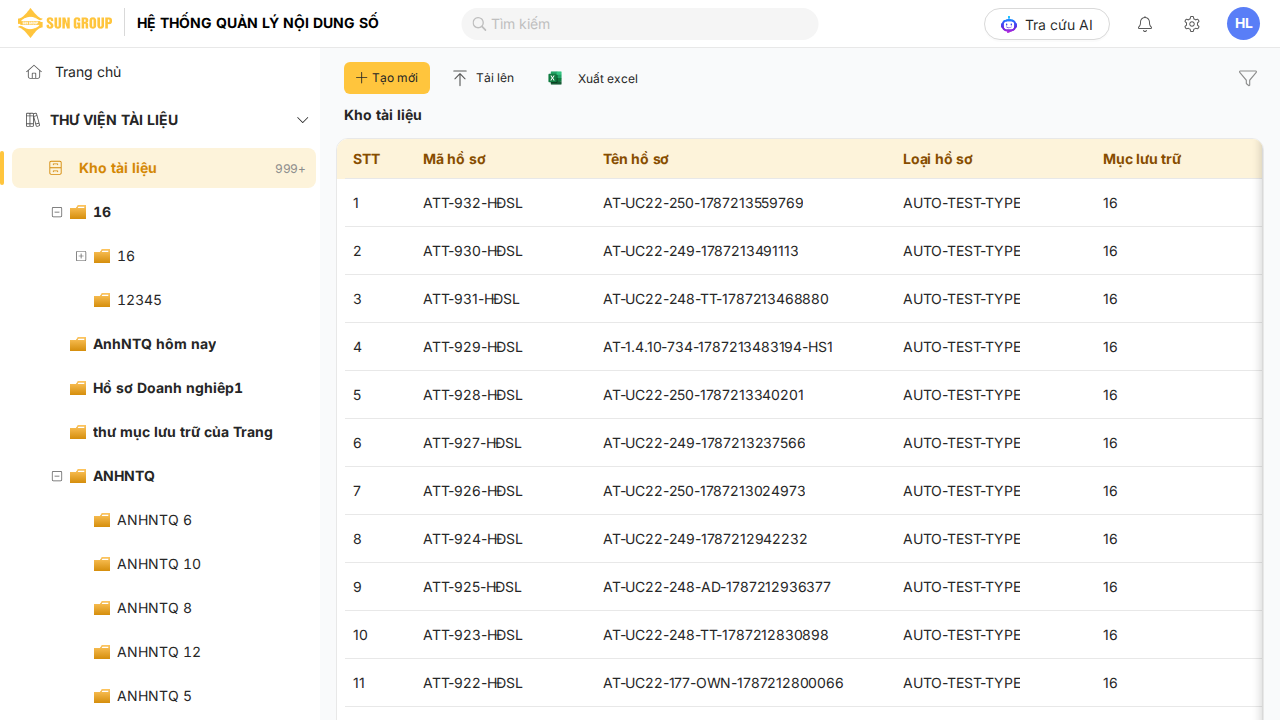The image size is (1280, 720).
Task: Click the robot icon in Tra cứu AI
Action: 1009,24
